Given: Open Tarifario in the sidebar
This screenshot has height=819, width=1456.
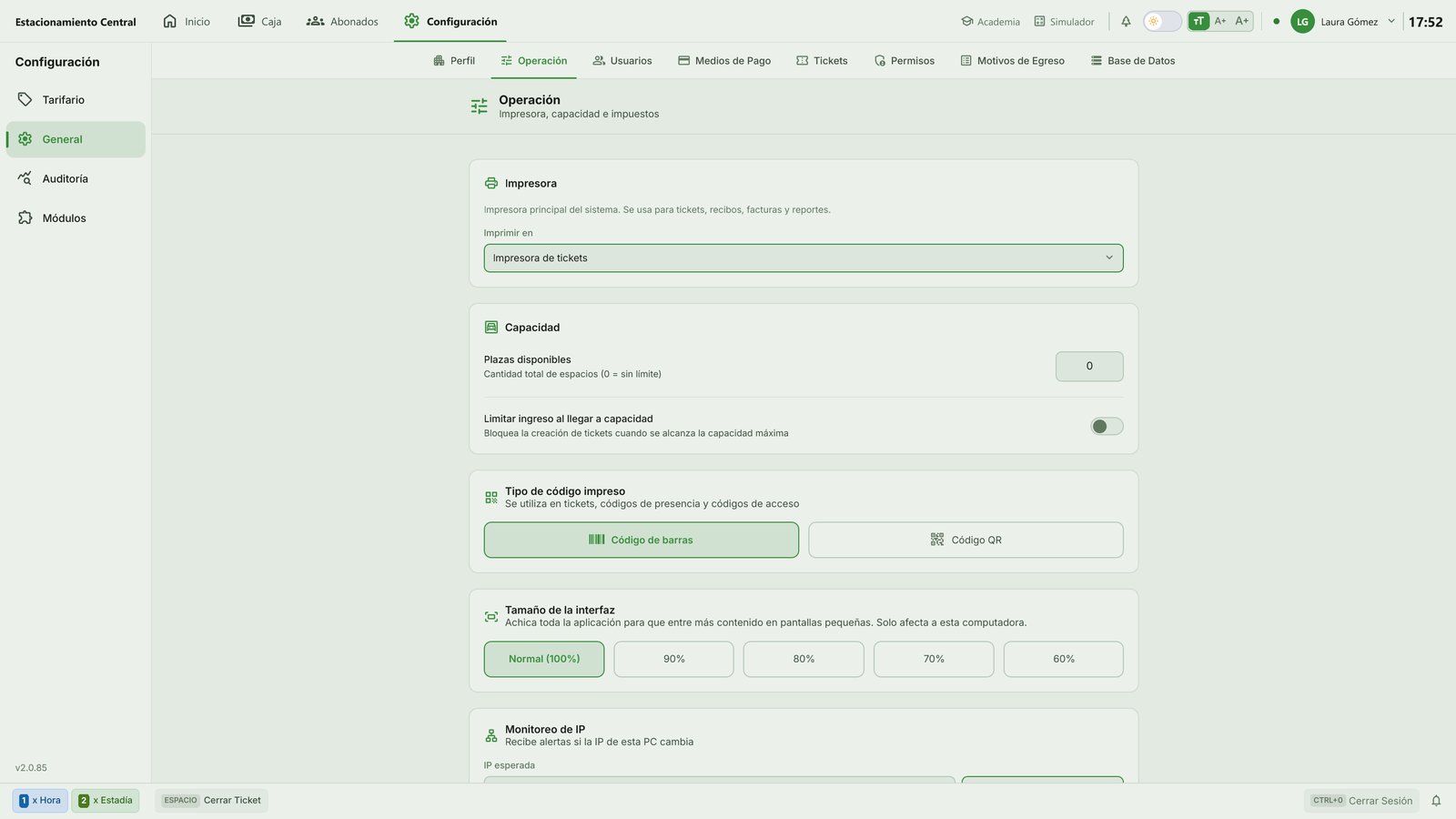Looking at the screenshot, I should [x=76, y=99].
